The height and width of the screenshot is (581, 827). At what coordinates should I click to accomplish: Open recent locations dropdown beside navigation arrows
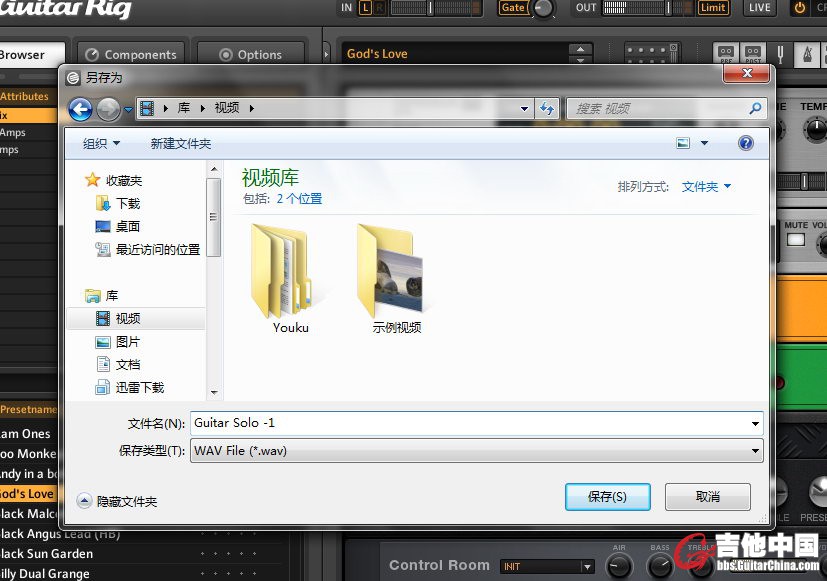click(128, 110)
